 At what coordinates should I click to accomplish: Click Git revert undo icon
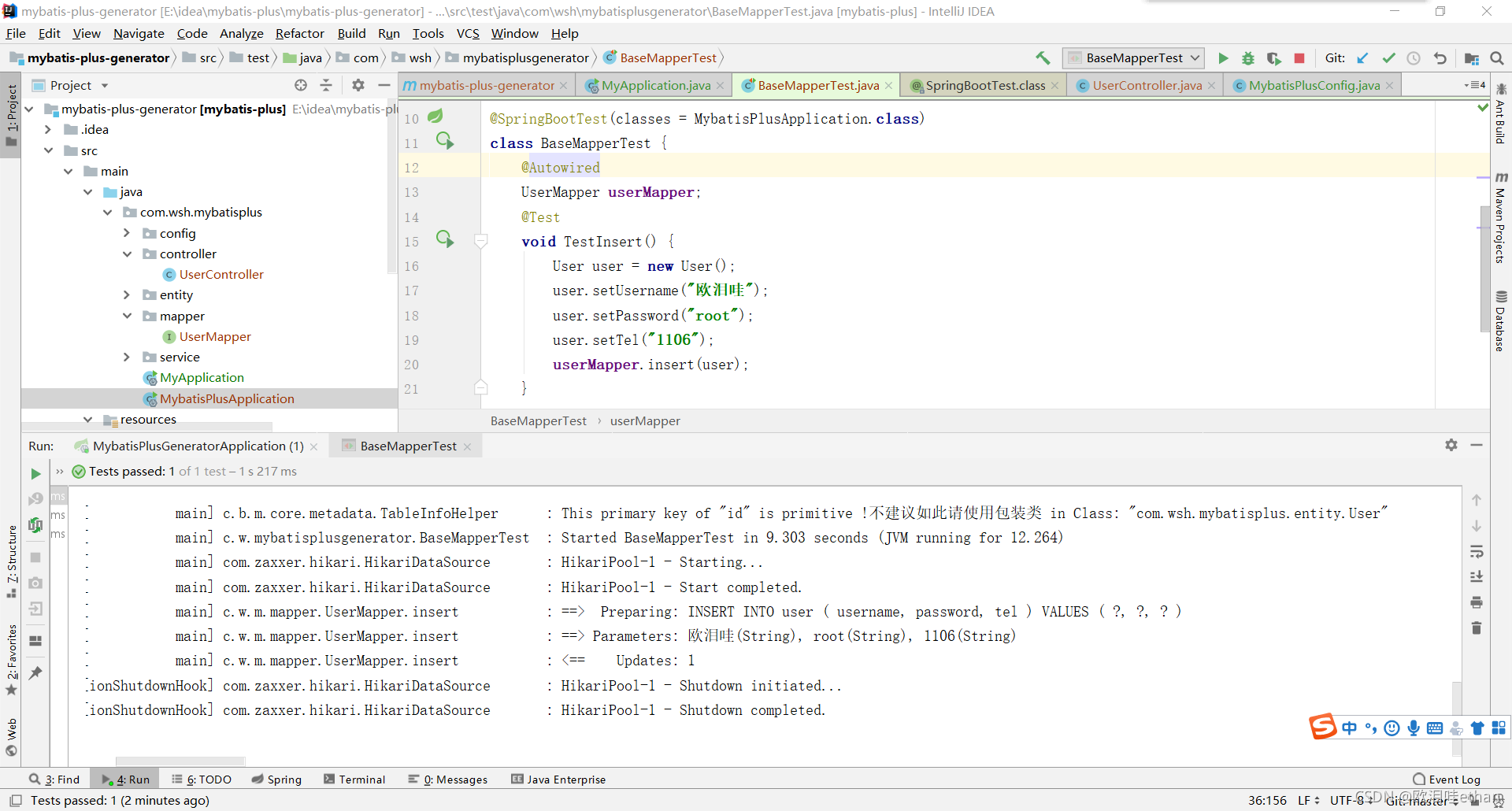click(x=1440, y=57)
